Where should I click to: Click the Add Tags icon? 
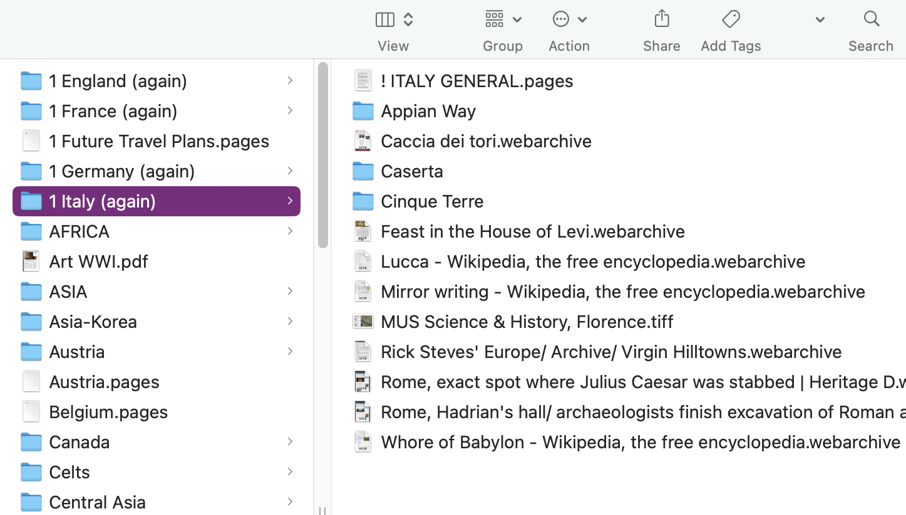[731, 19]
